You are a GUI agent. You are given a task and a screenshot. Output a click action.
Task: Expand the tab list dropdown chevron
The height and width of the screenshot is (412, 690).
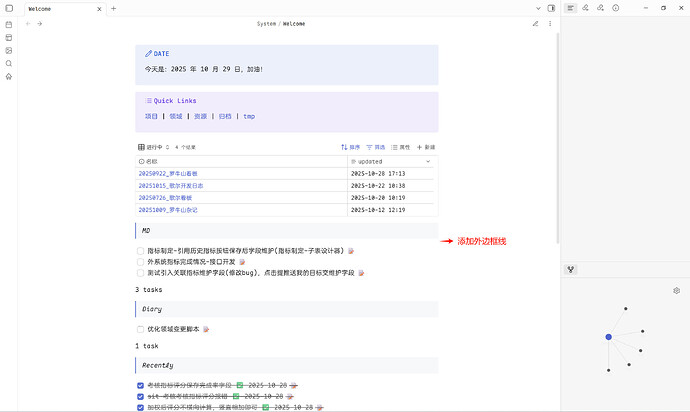pos(537,8)
